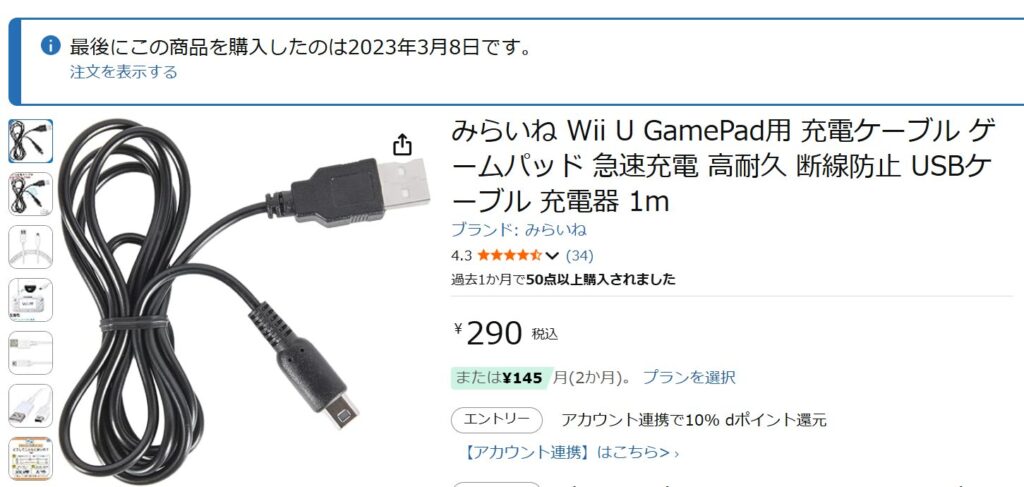Click the blue info icon in banner
Viewport: 1024px width, 487px height.
[x=50, y=45]
